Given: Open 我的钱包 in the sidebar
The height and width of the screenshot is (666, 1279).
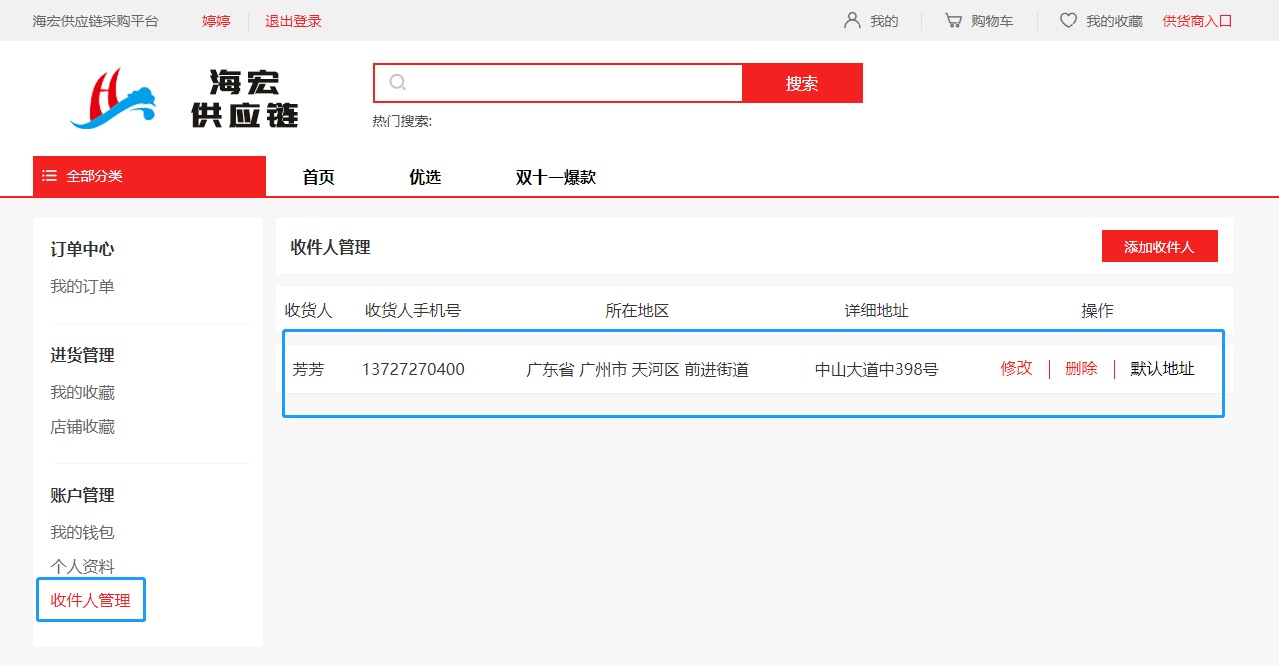Looking at the screenshot, I should pyautogui.click(x=82, y=533).
